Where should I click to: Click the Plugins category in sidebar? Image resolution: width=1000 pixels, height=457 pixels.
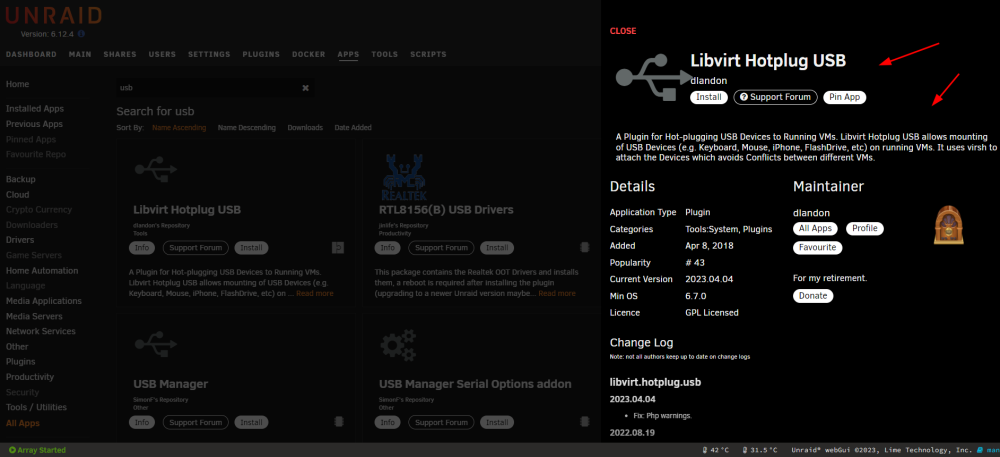20,361
